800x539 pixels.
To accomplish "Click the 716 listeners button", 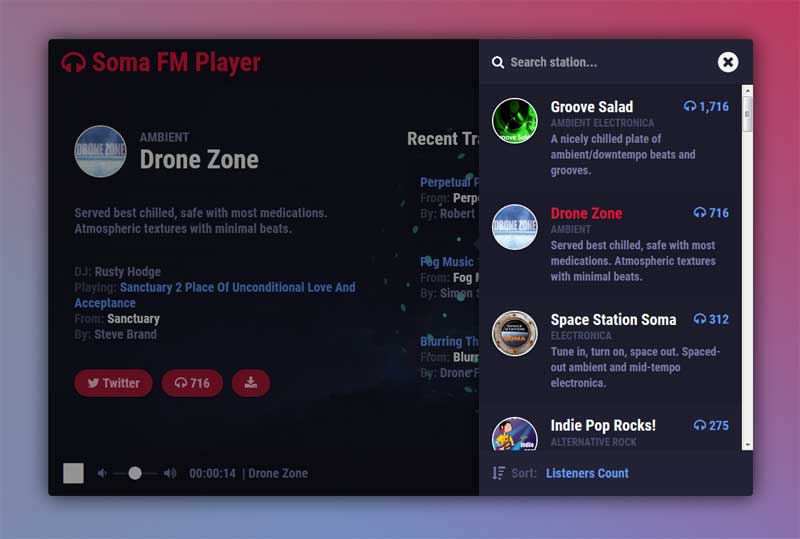I will (192, 383).
